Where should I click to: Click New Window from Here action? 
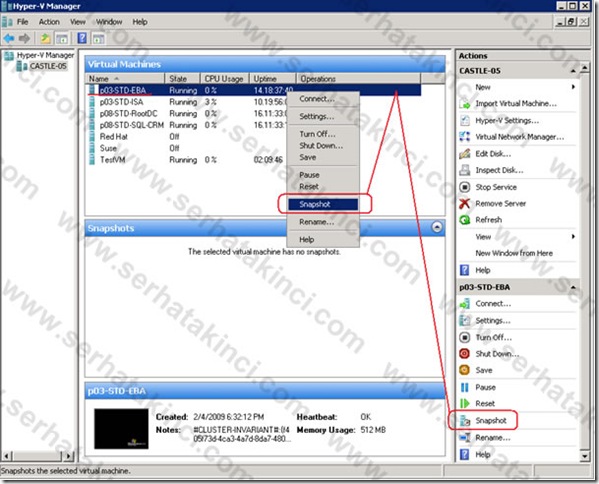pos(514,253)
